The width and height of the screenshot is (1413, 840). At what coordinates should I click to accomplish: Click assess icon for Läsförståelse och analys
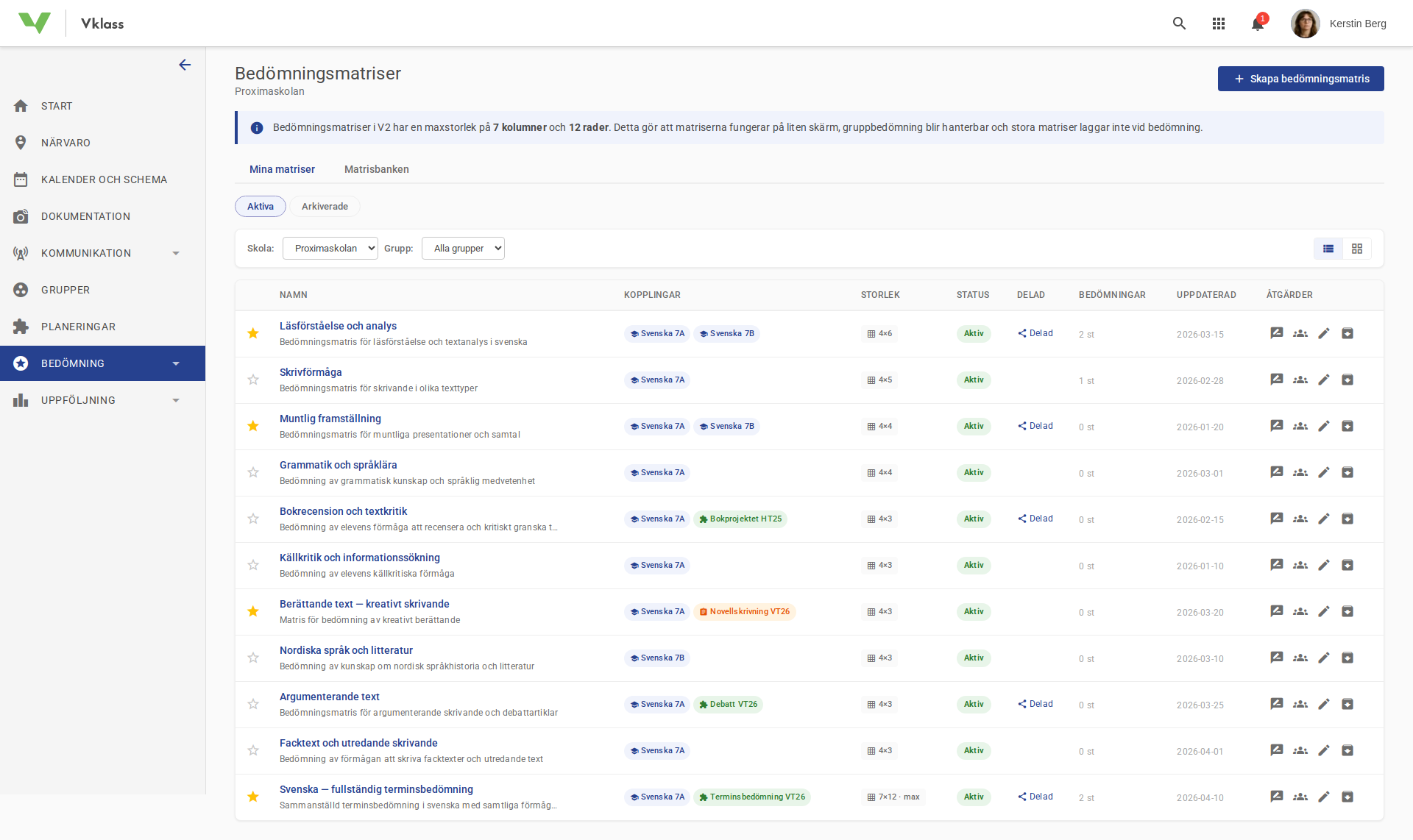pyautogui.click(x=1277, y=333)
